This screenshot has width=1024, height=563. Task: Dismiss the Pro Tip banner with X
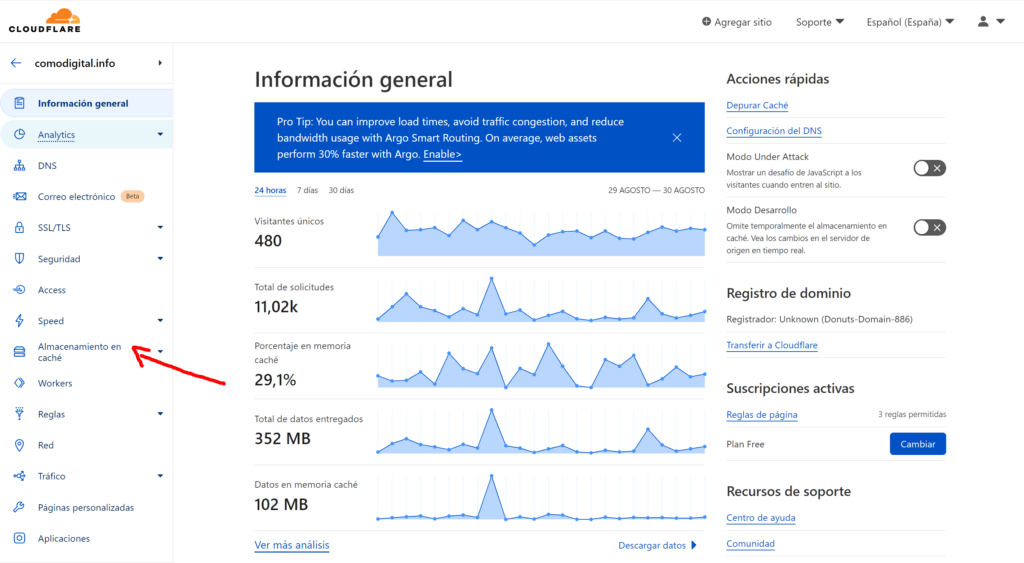tap(677, 138)
